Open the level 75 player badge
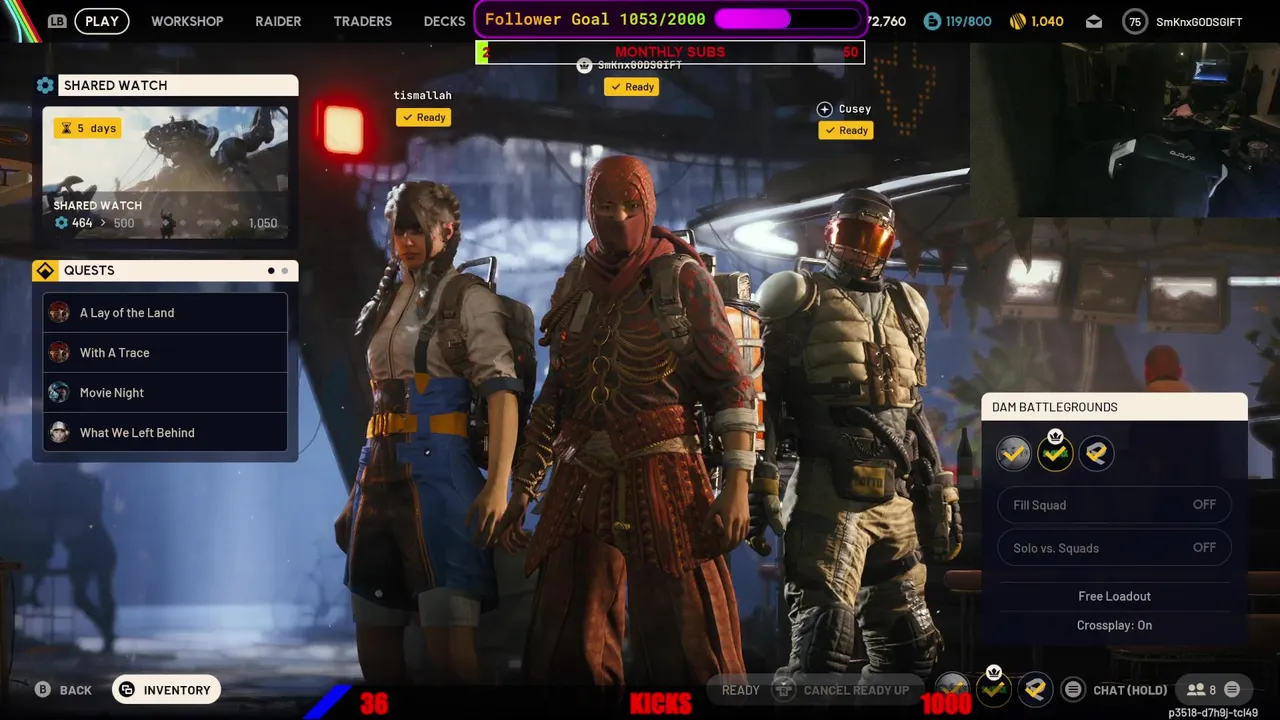1280x720 pixels. [x=1134, y=21]
